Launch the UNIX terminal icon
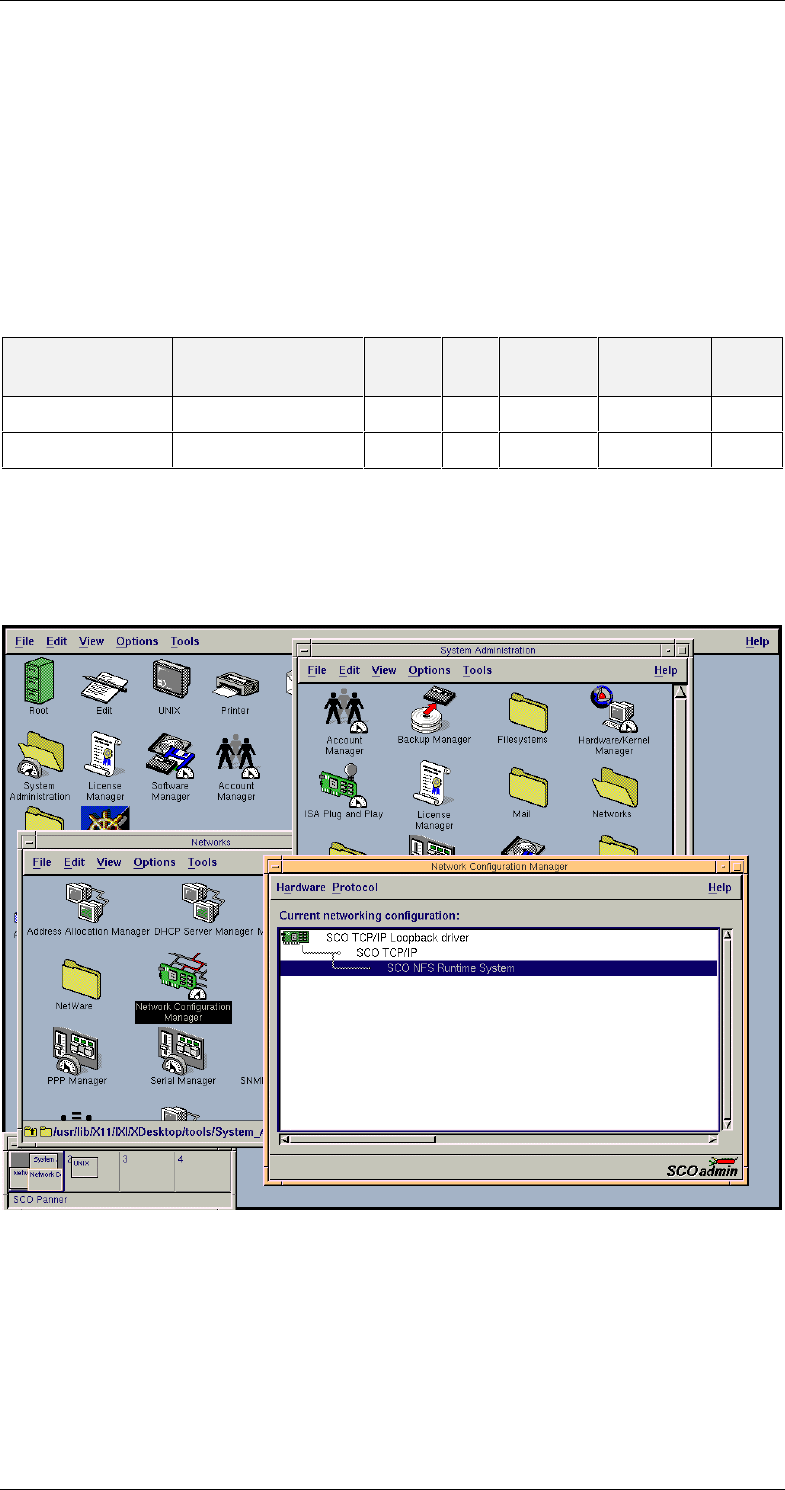Screen dimensions: 785x1490 point(169,679)
